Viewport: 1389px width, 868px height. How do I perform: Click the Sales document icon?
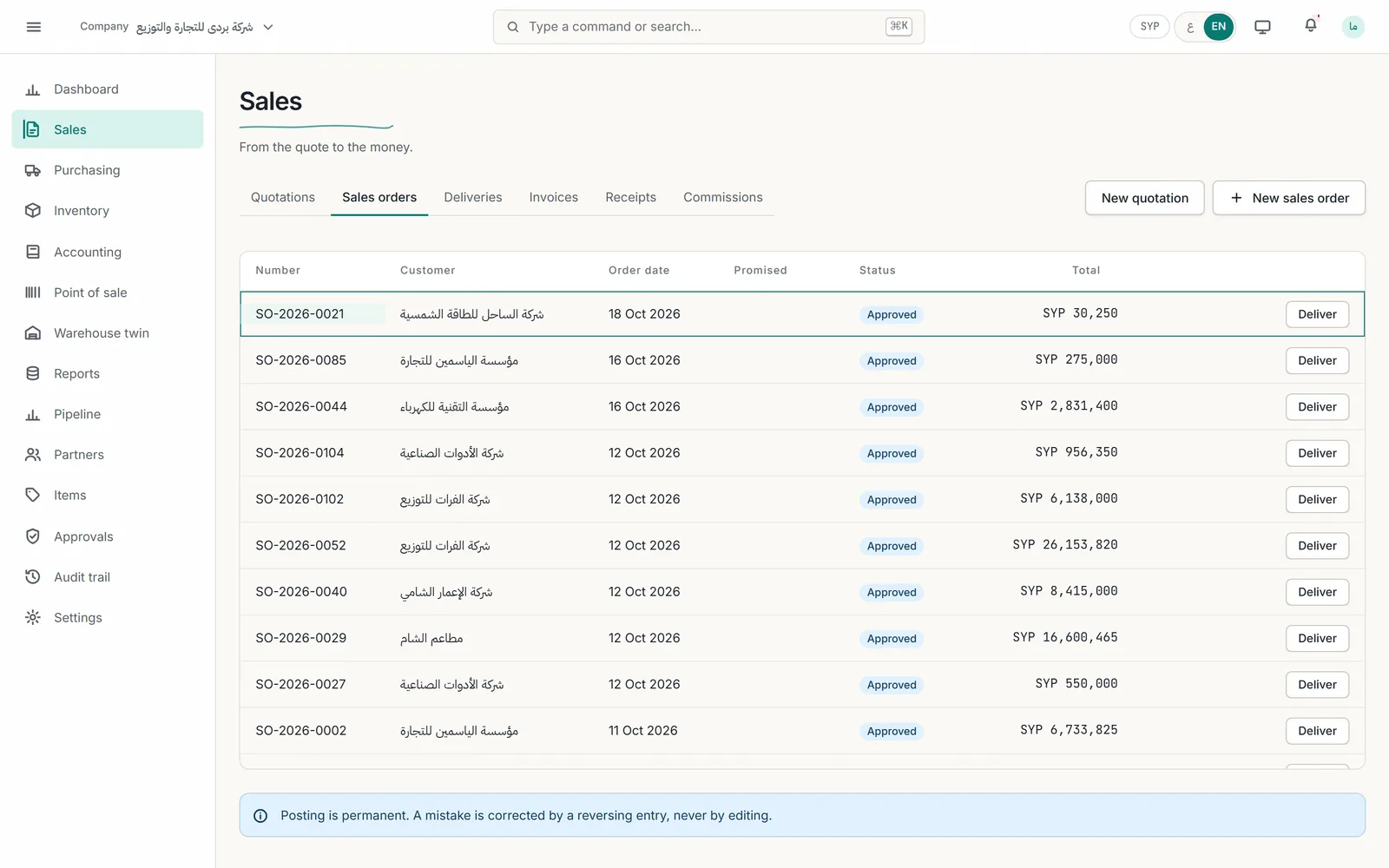click(33, 129)
